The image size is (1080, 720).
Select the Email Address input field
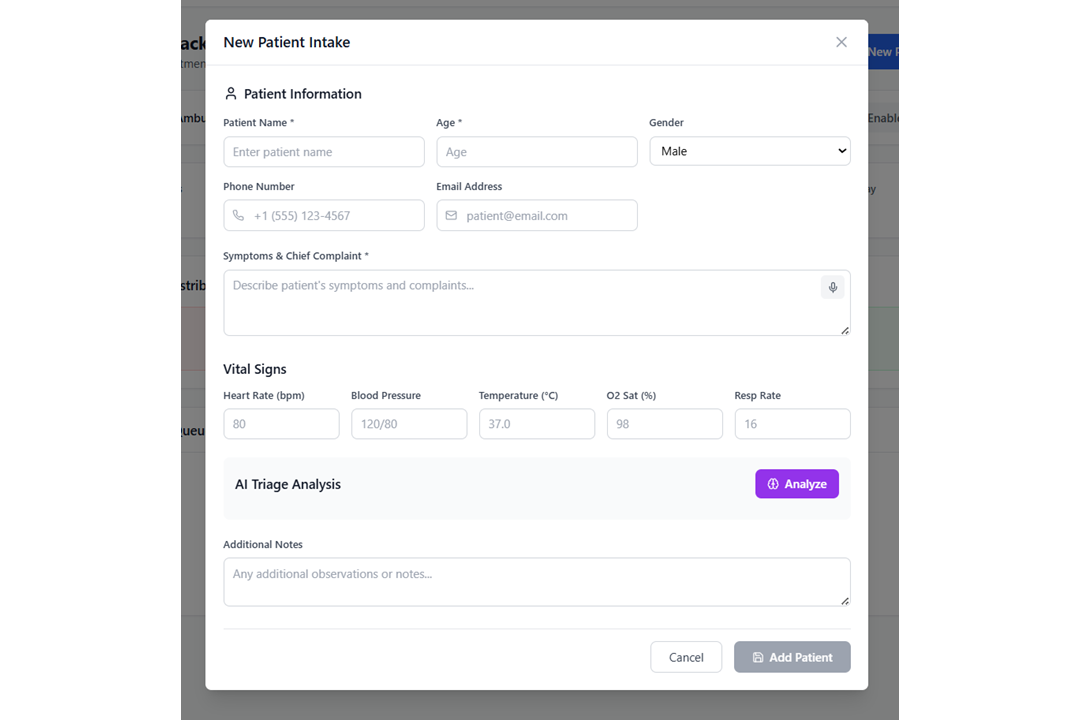537,216
